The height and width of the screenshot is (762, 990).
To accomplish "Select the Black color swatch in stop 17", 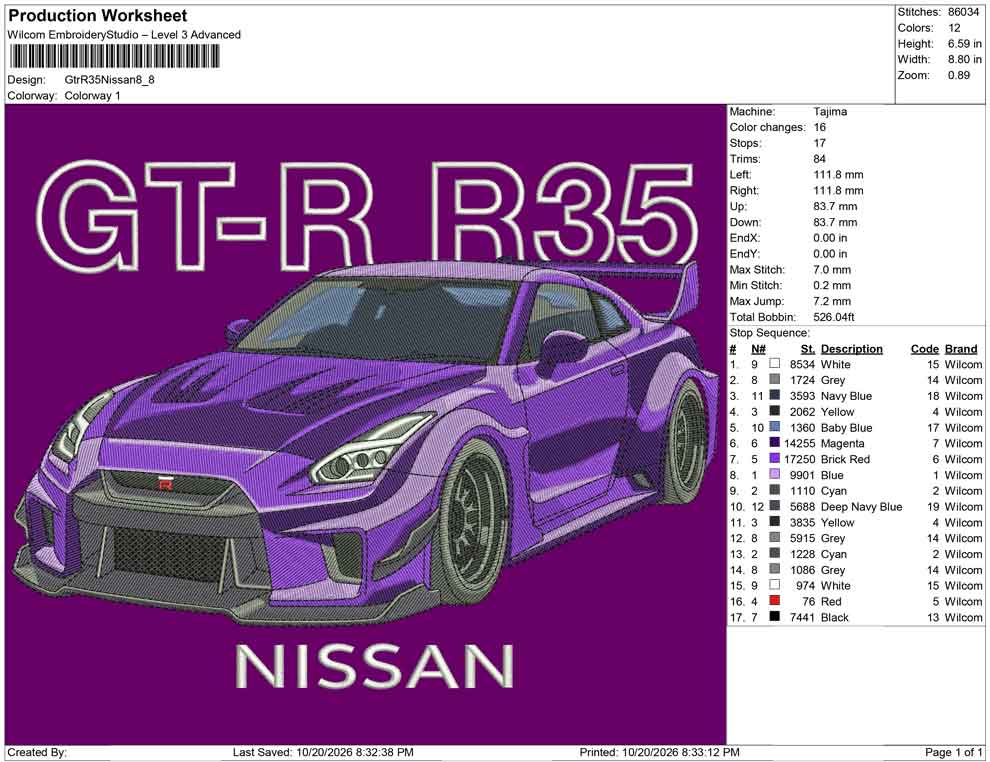I will click(x=775, y=616).
